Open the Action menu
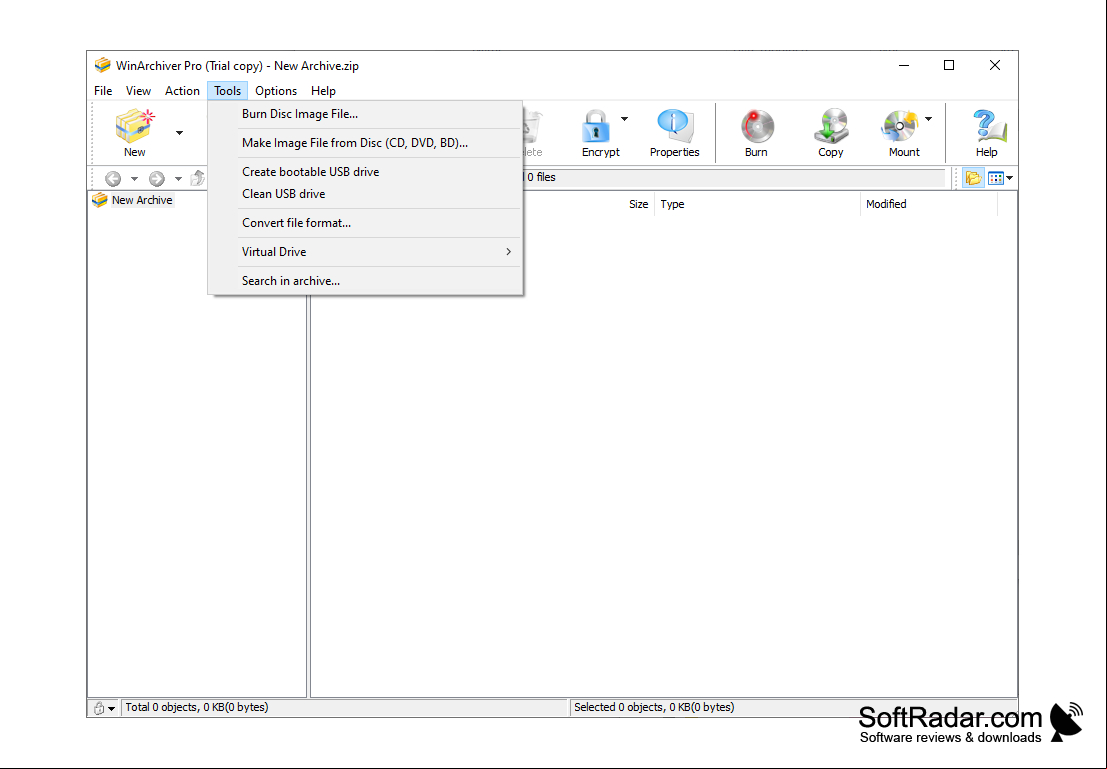Viewport: 1107px width, 769px height. pyautogui.click(x=182, y=90)
